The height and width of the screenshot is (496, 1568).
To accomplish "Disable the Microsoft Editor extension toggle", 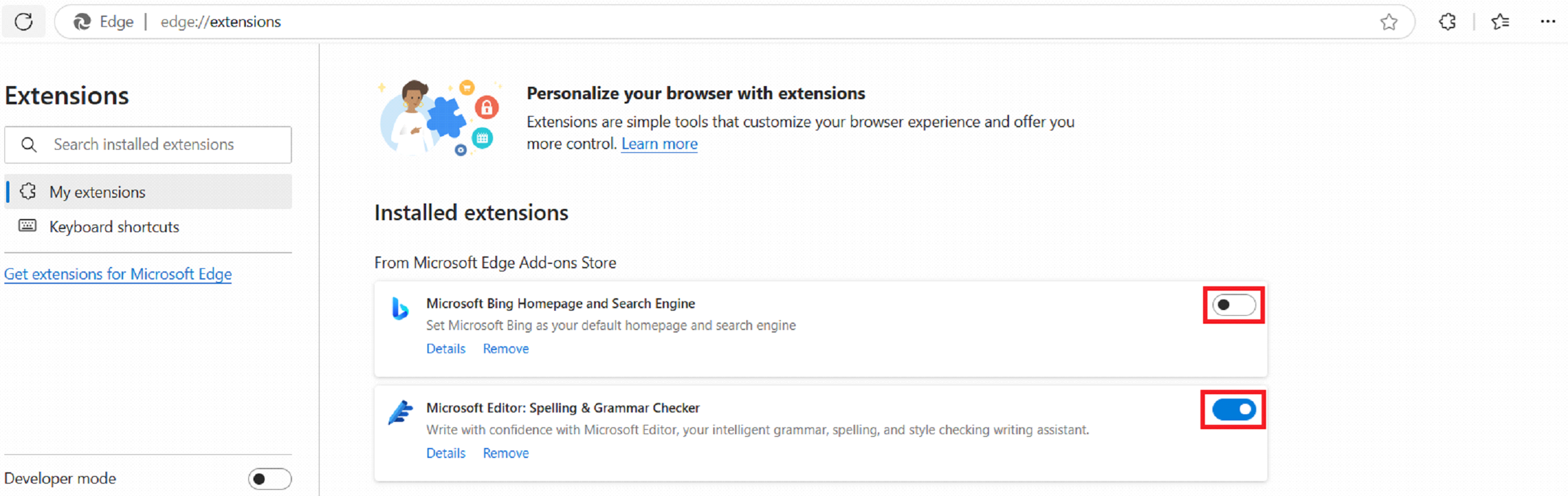I will tap(1234, 409).
